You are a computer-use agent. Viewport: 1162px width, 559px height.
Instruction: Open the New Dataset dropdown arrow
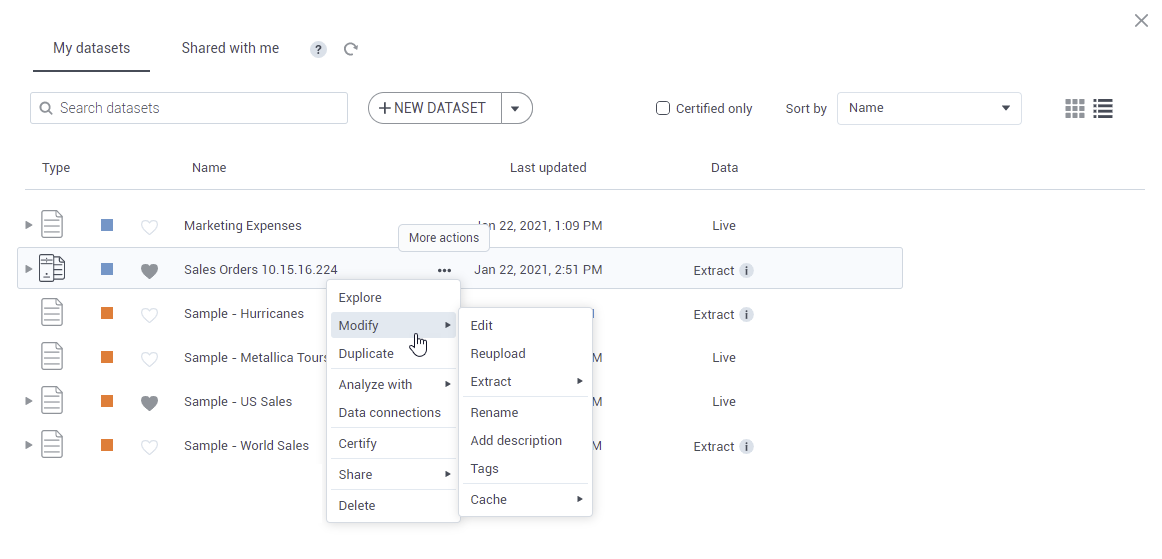pos(515,108)
